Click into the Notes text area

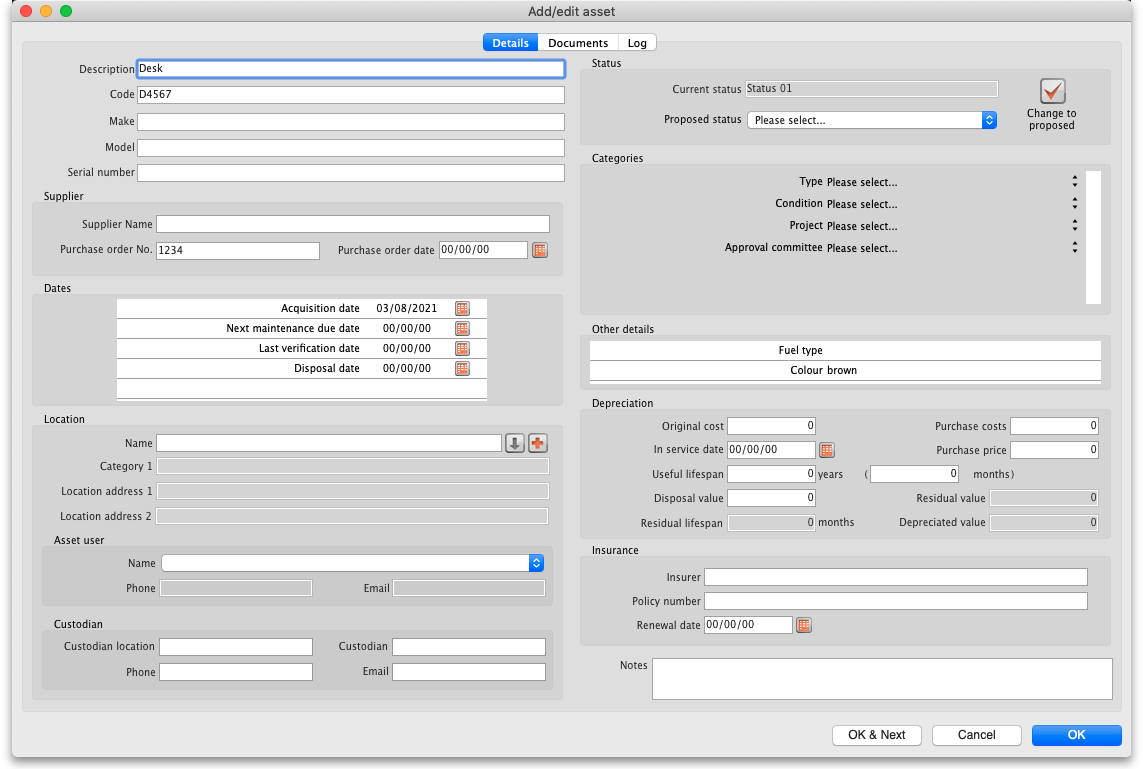[x=881, y=678]
